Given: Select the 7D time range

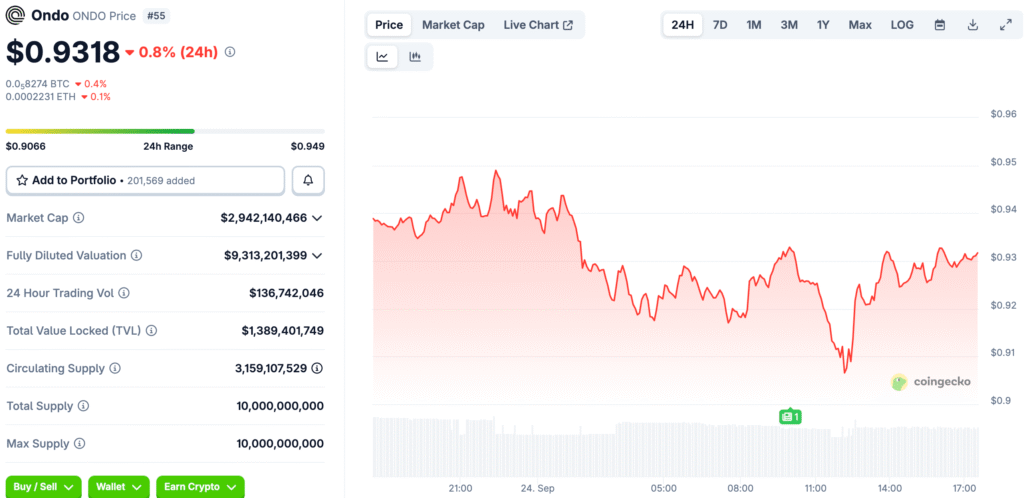Looking at the screenshot, I should click(x=720, y=25).
